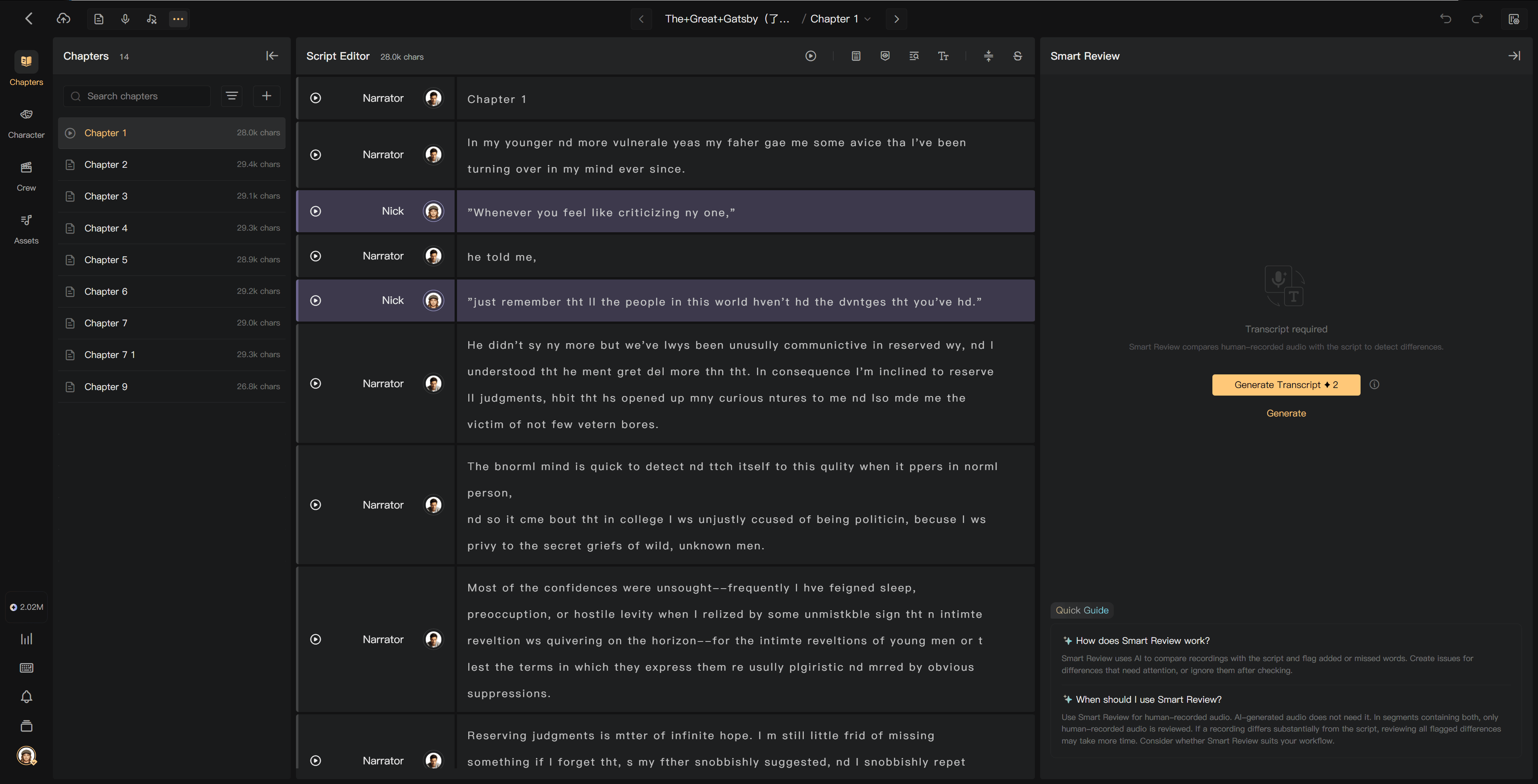Switch to the Crew sidebar section
This screenshot has width=1538, height=784.
[26, 176]
